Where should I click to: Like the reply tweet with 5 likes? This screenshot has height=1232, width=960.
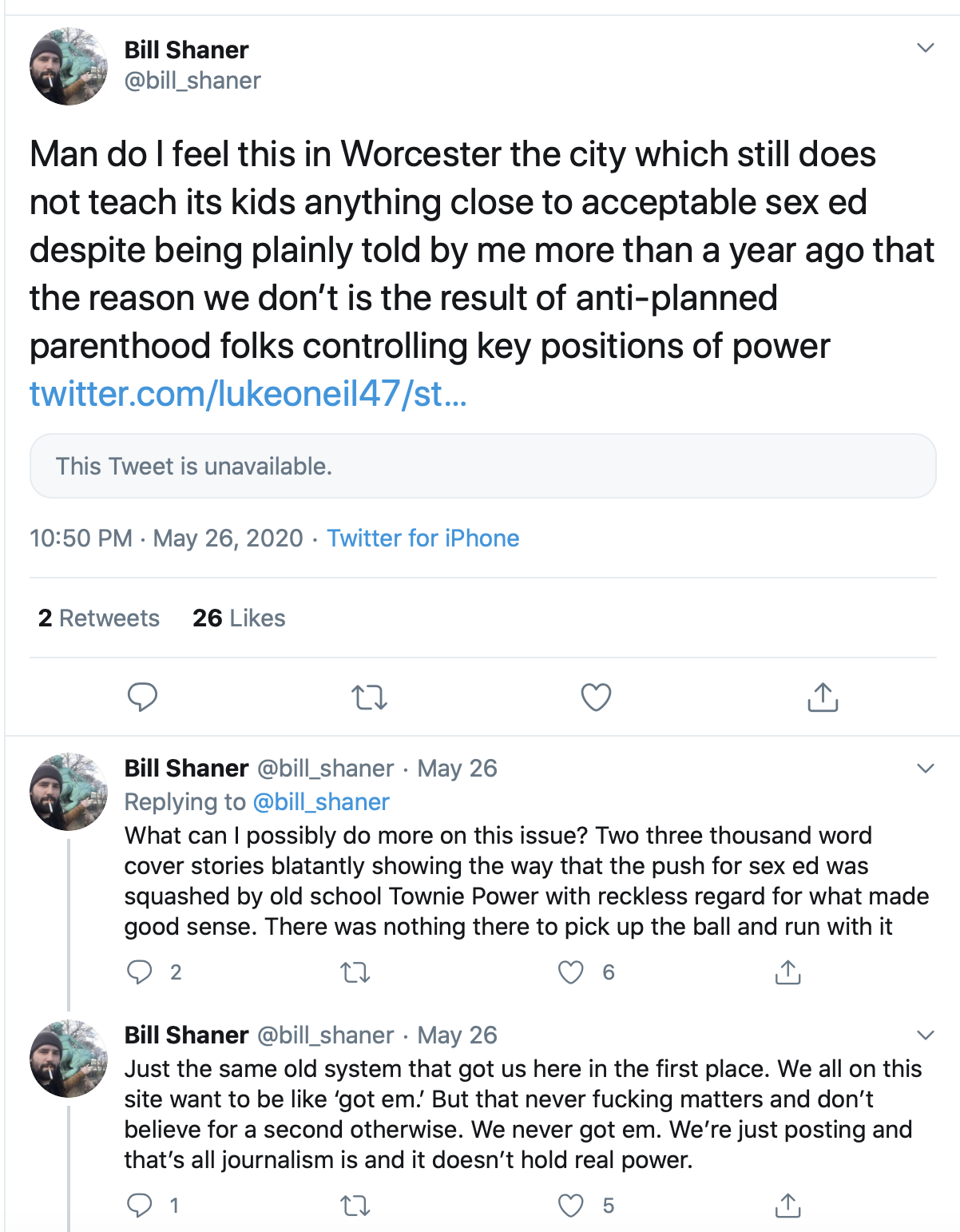click(x=570, y=1206)
